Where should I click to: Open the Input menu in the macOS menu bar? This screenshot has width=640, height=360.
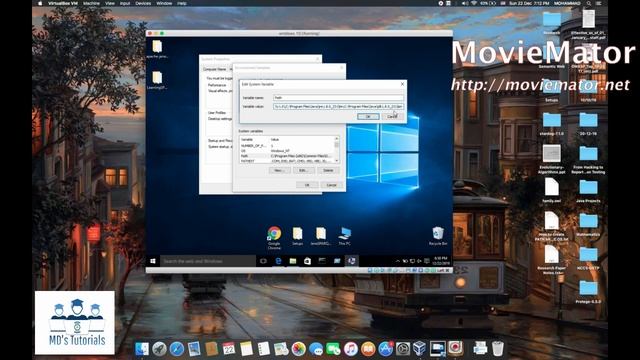point(125,3)
